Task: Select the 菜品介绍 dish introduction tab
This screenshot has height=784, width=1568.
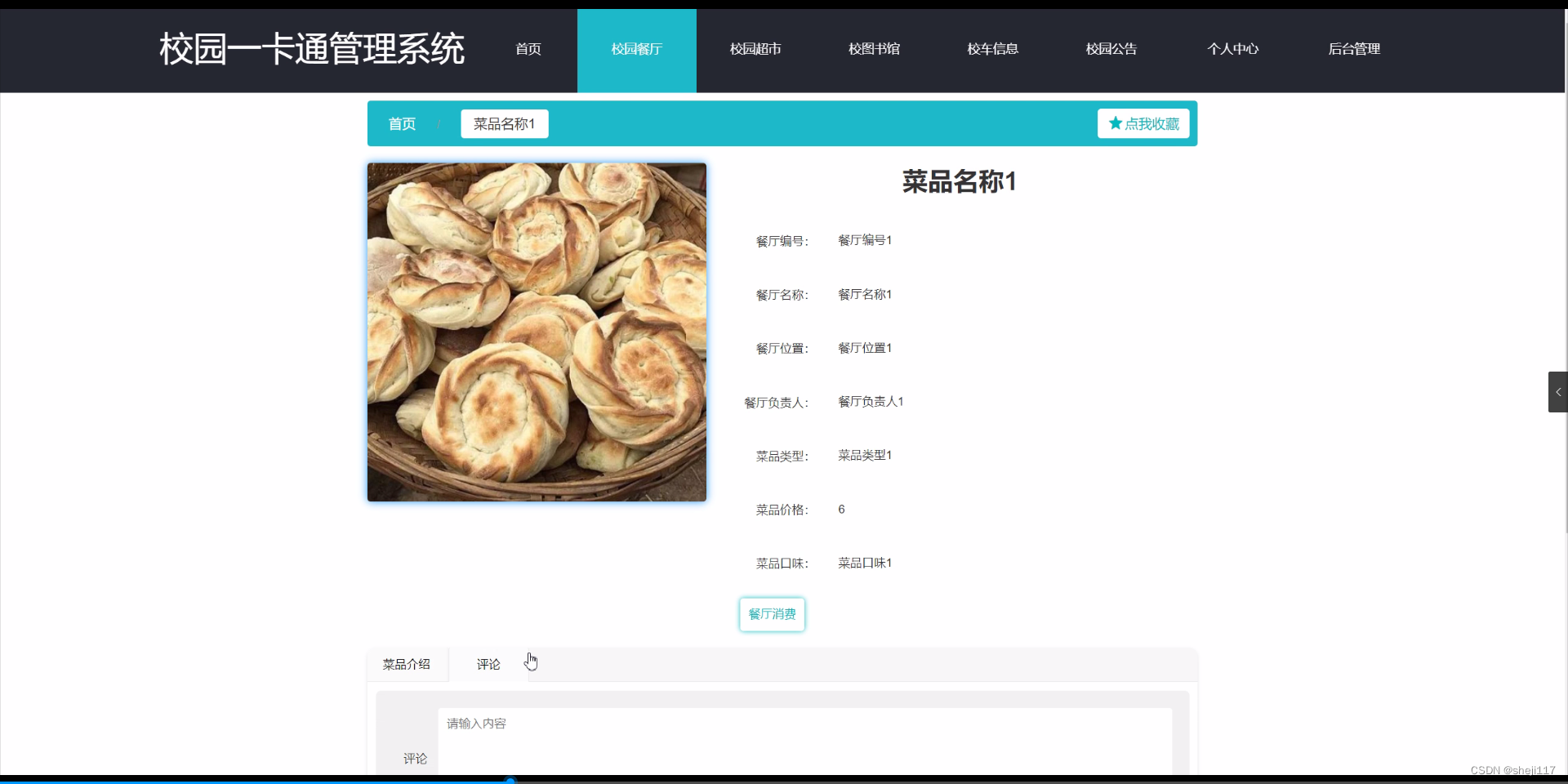Action: (x=406, y=664)
